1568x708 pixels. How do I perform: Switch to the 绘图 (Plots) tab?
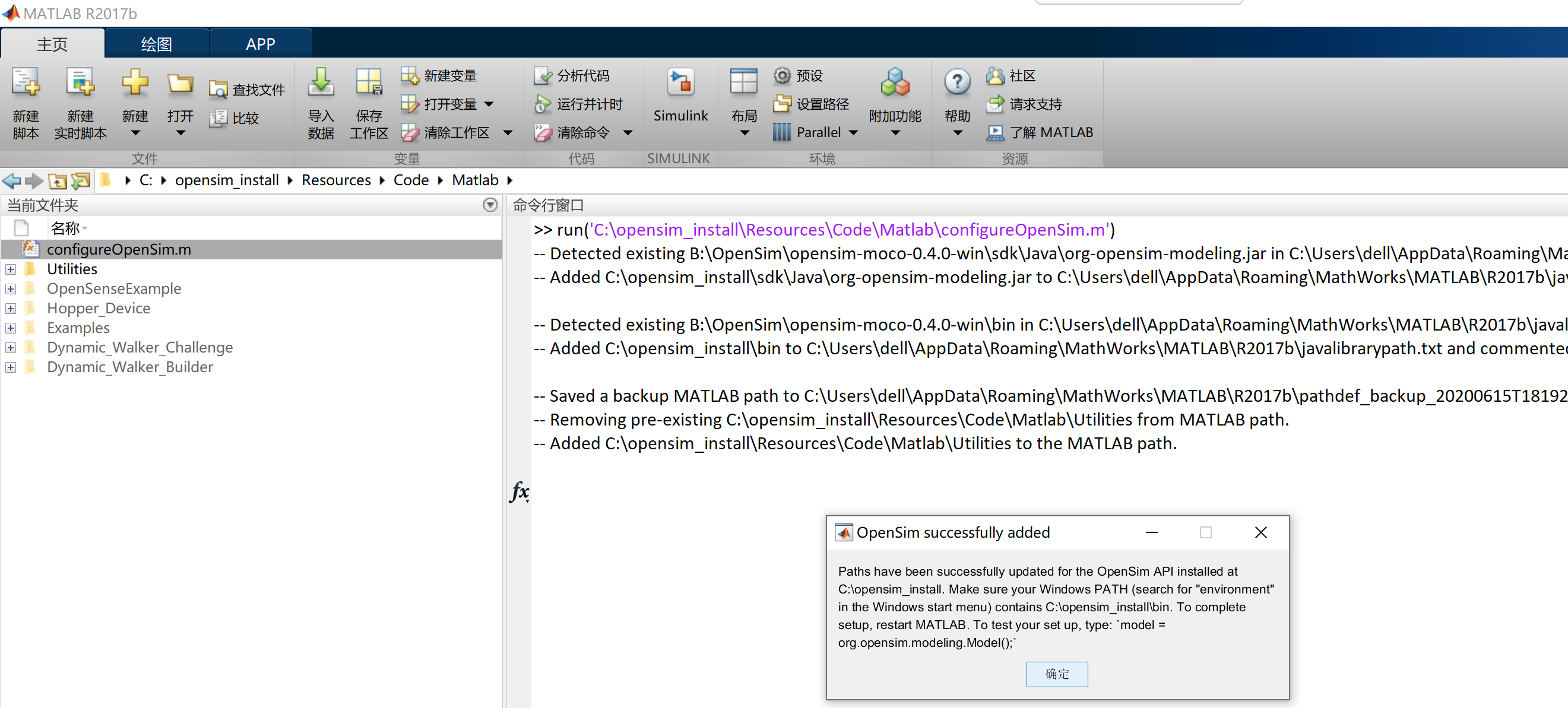point(156,44)
